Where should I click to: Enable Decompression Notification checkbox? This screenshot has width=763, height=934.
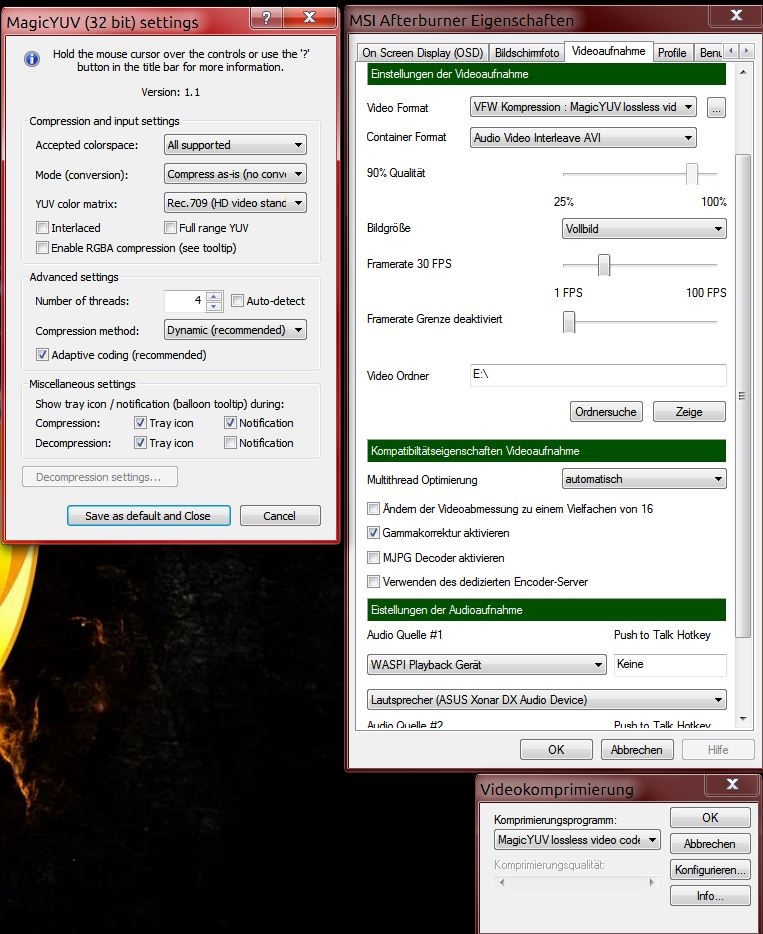[231, 443]
